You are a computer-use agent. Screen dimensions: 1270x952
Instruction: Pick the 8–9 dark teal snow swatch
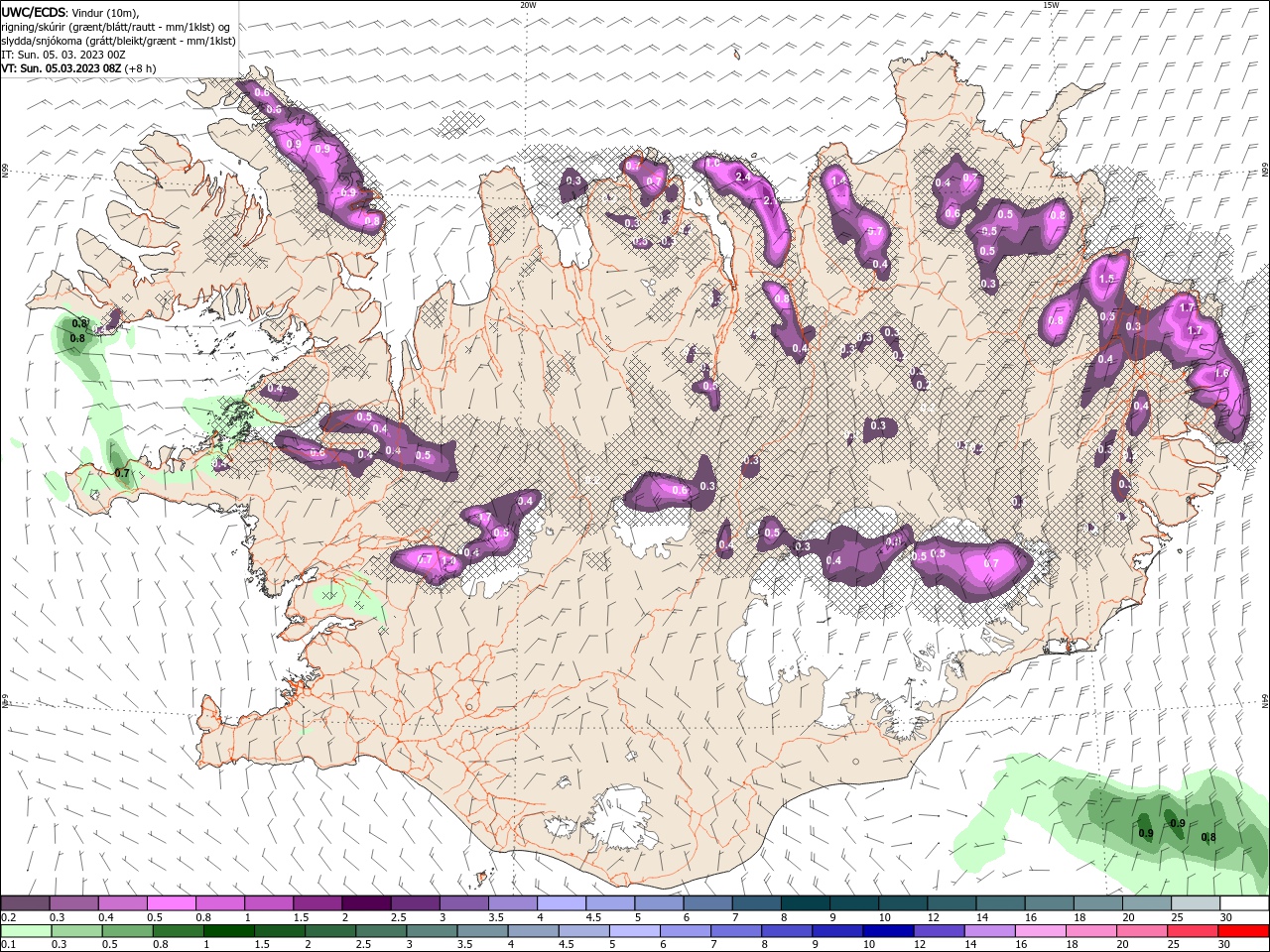click(805, 903)
